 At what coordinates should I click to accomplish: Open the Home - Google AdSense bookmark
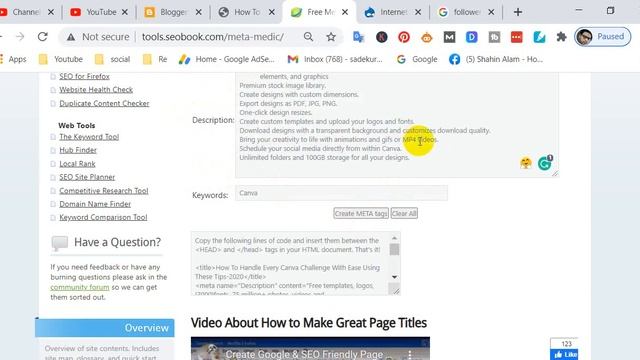point(227,59)
